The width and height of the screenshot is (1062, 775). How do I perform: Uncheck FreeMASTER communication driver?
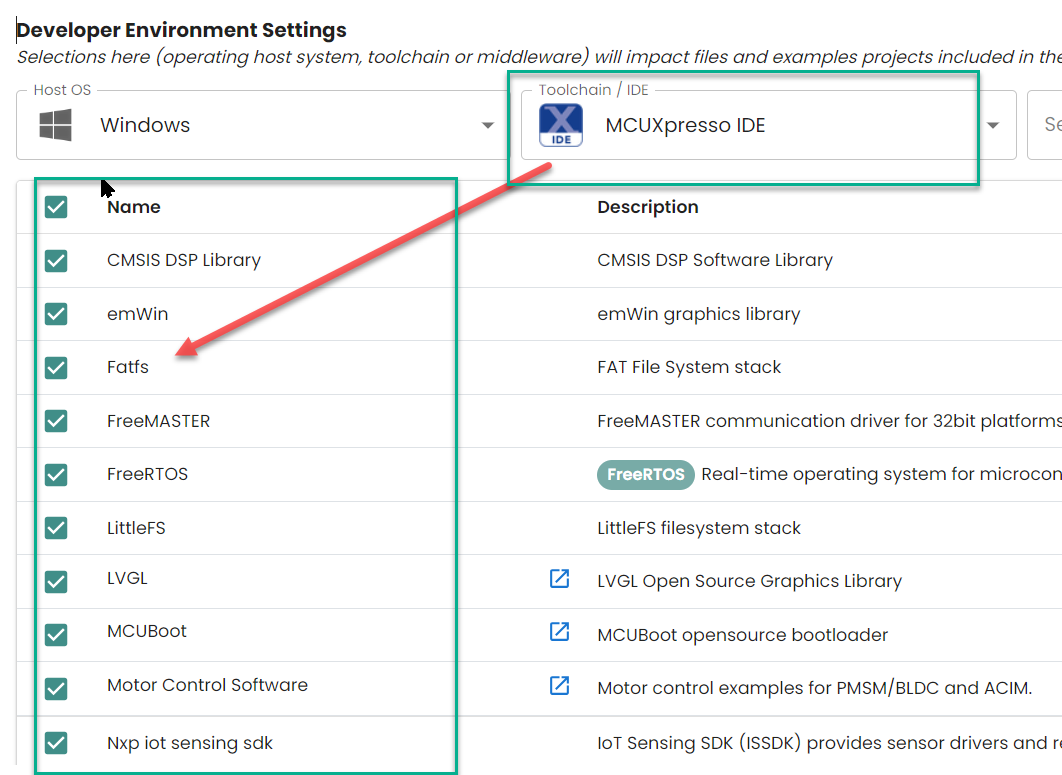tap(56, 421)
